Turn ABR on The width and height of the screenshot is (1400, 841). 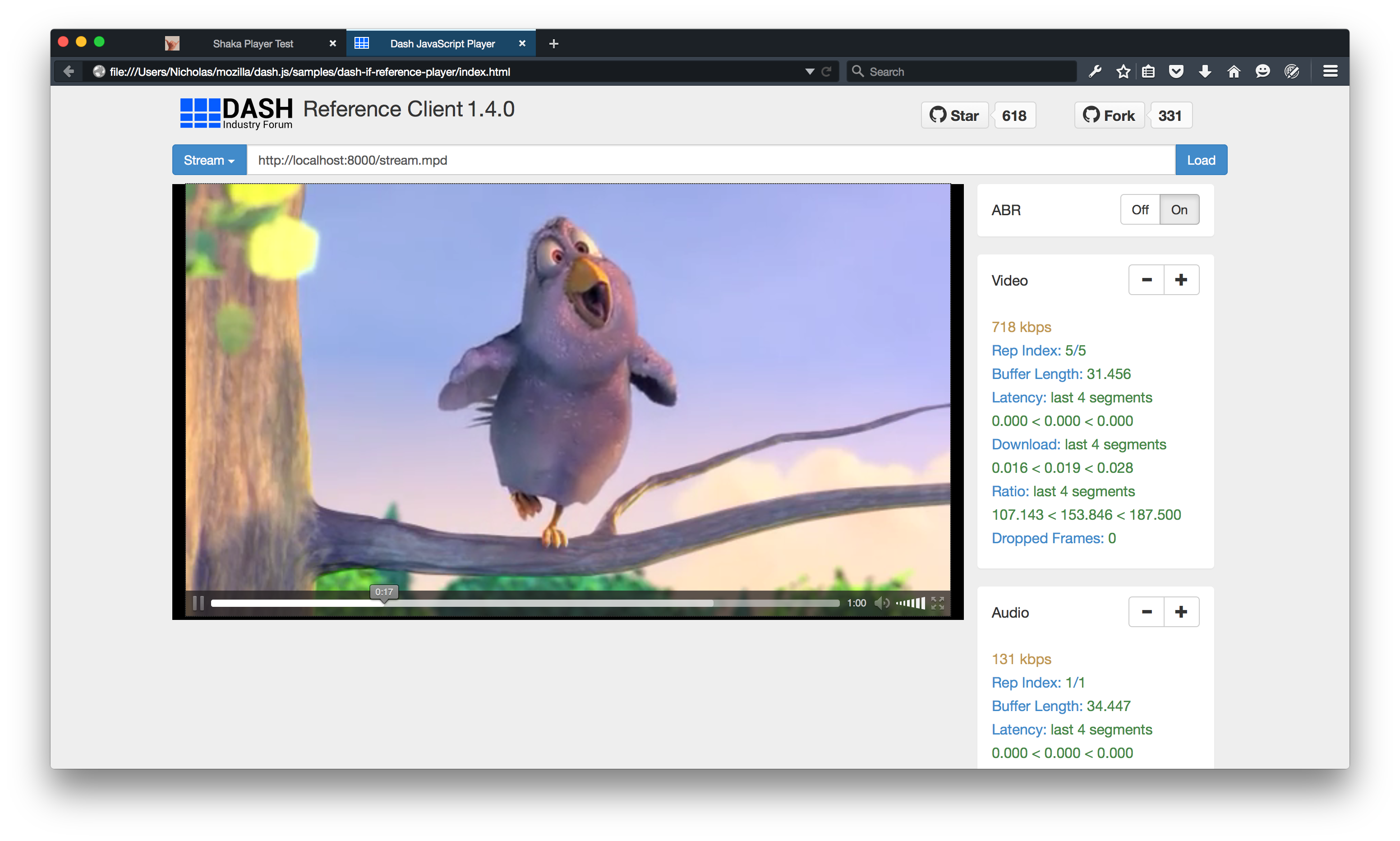pos(1179,210)
